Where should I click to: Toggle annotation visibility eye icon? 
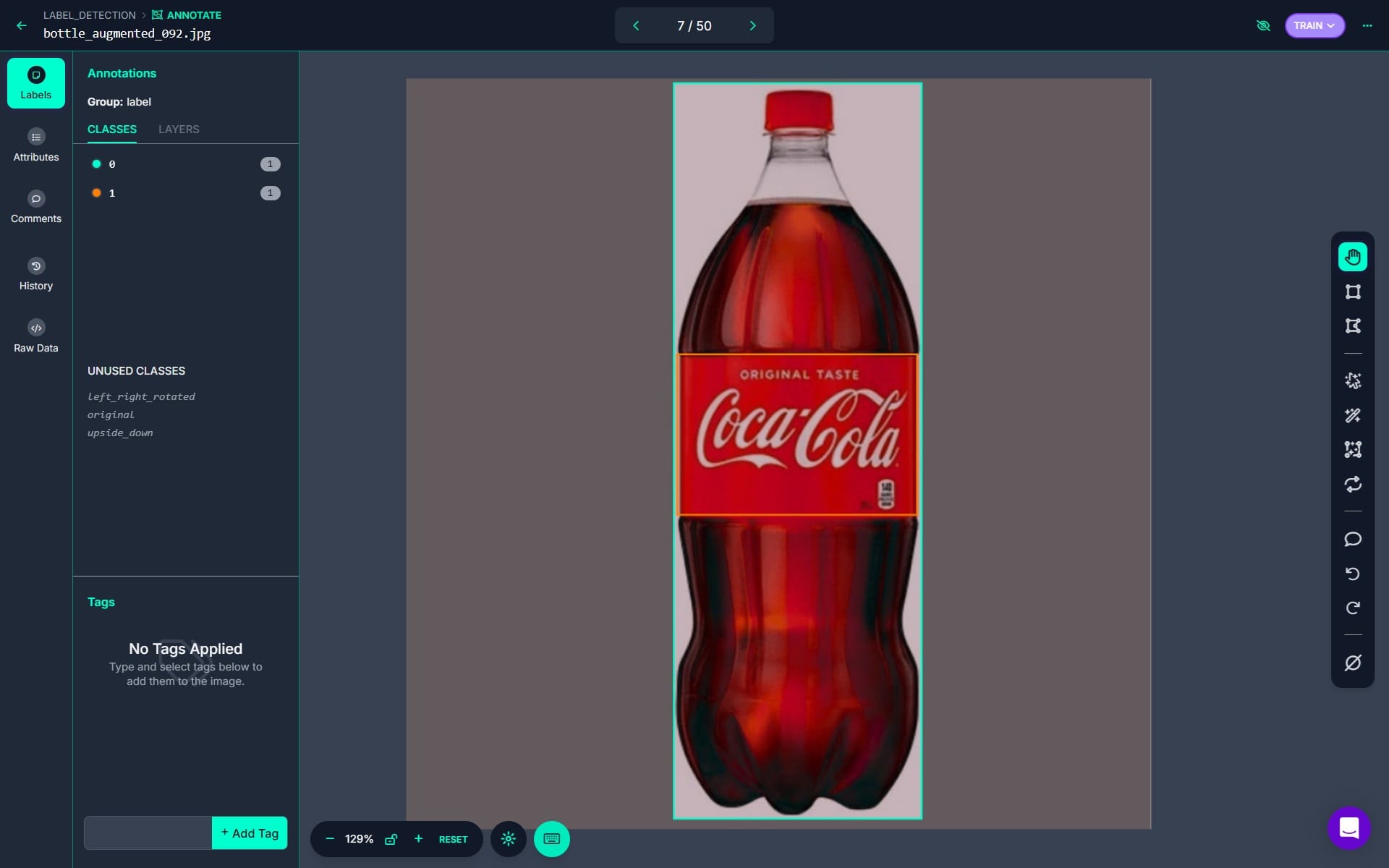[x=1263, y=25]
